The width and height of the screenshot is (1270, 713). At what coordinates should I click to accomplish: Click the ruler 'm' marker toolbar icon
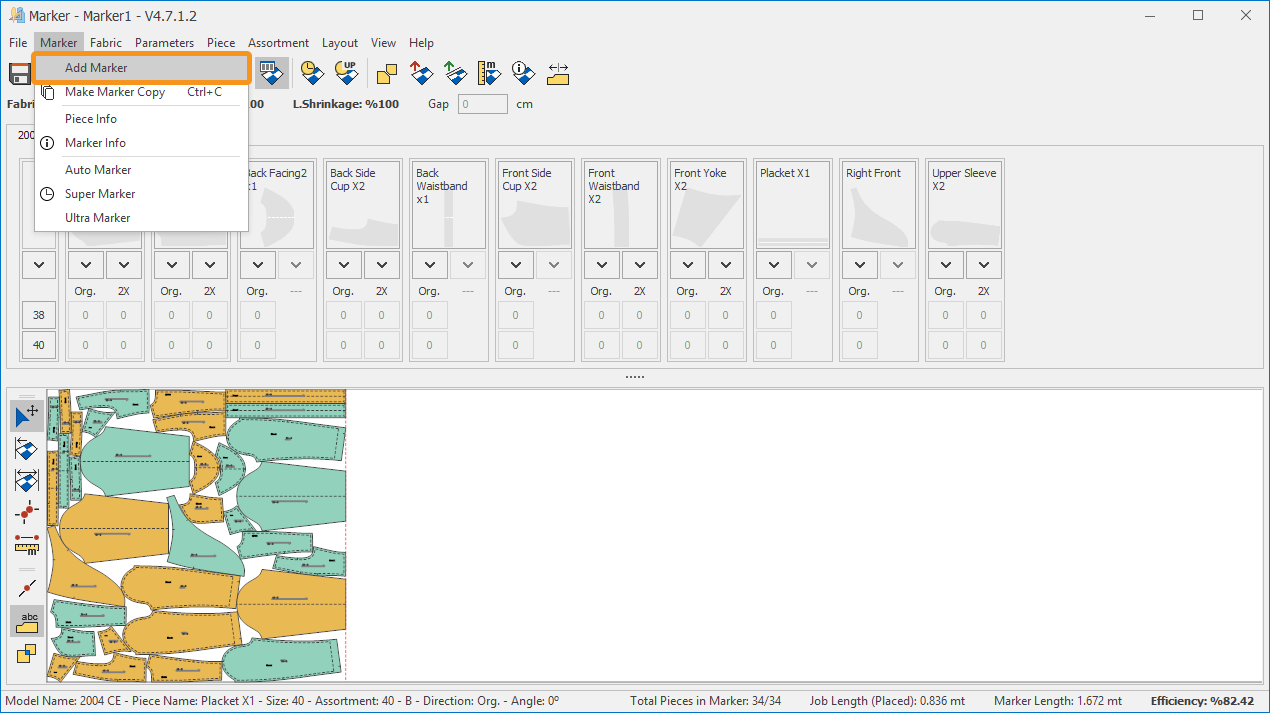pos(489,73)
